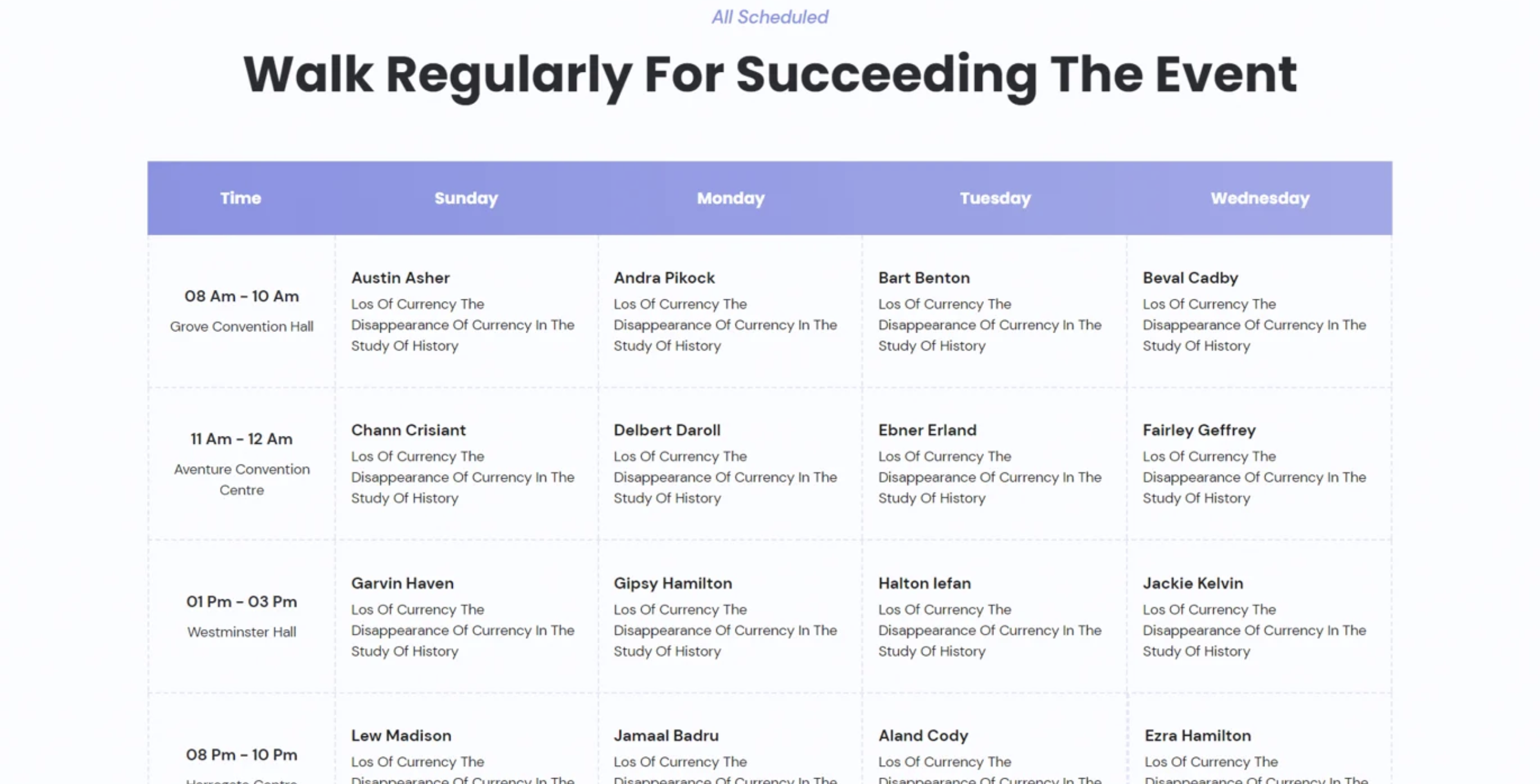Open Chann Crisiant's session
The image size is (1540, 784).
pos(408,430)
